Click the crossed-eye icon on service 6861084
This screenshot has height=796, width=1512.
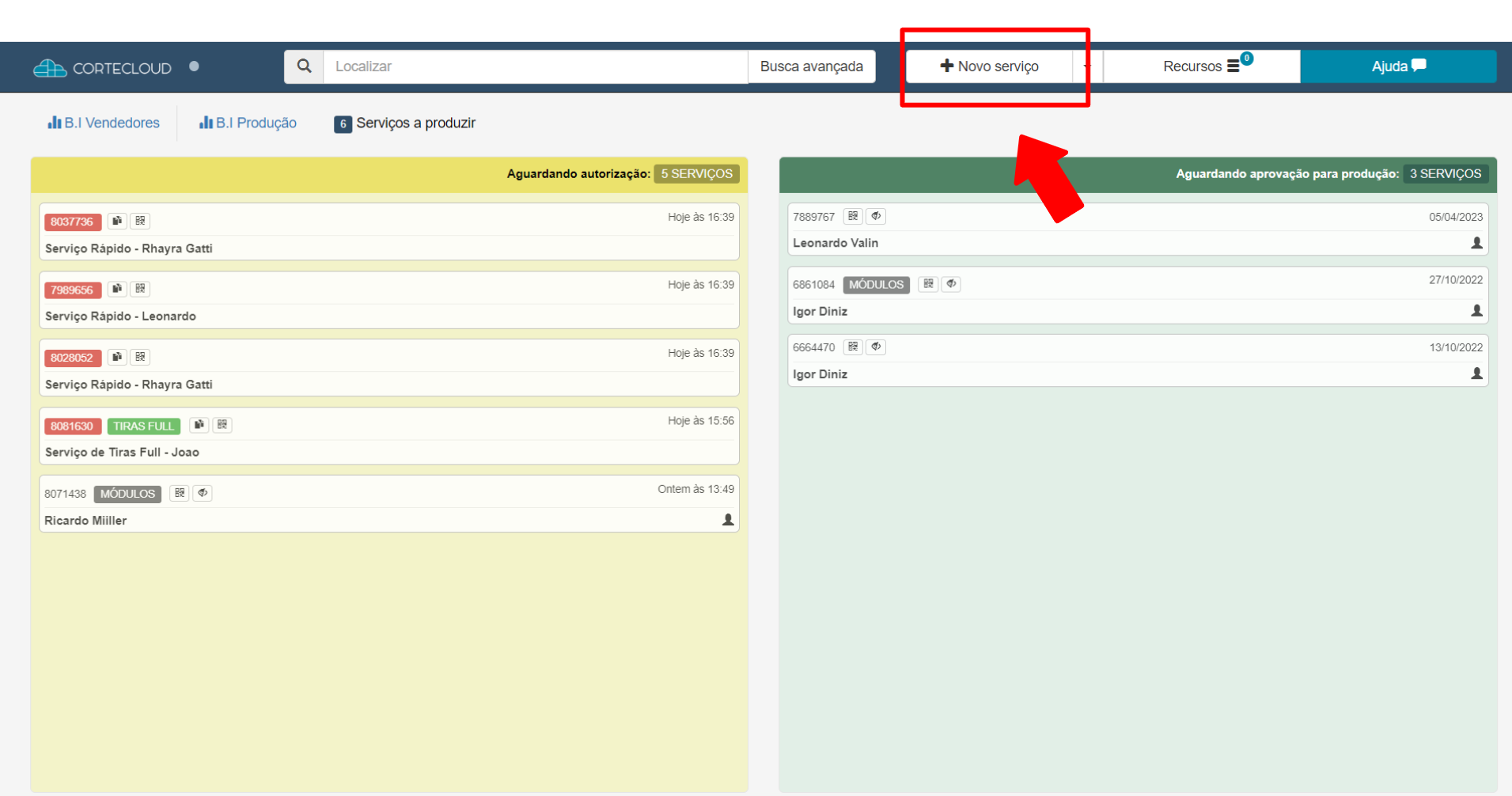pos(951,284)
